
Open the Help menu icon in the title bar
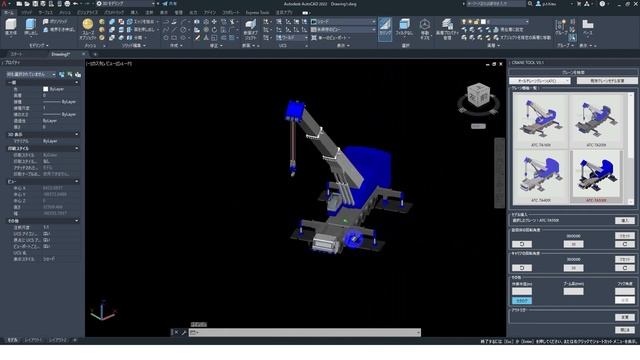tap(602, 4)
